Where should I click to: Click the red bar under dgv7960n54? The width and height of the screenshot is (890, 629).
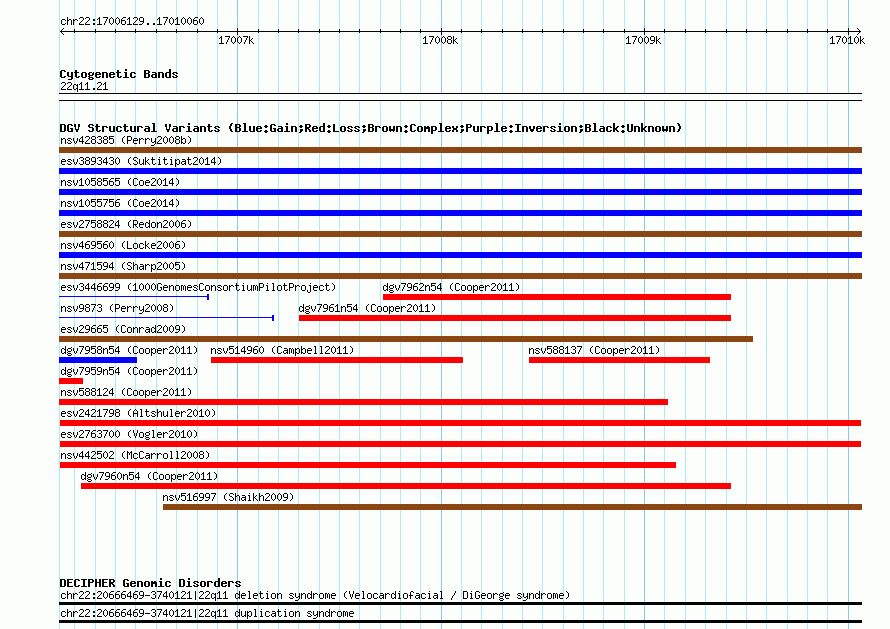(x=406, y=486)
